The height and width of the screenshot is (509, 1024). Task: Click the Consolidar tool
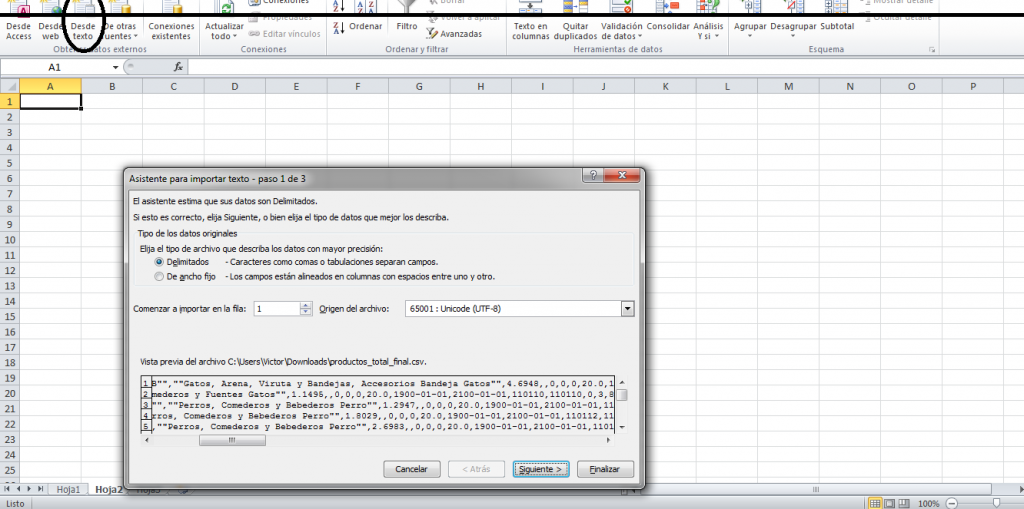click(x=667, y=20)
